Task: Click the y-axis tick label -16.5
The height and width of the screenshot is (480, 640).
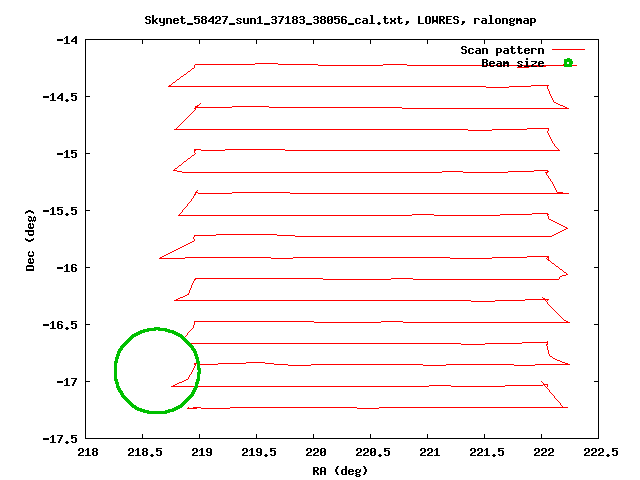Action: tap(60, 325)
